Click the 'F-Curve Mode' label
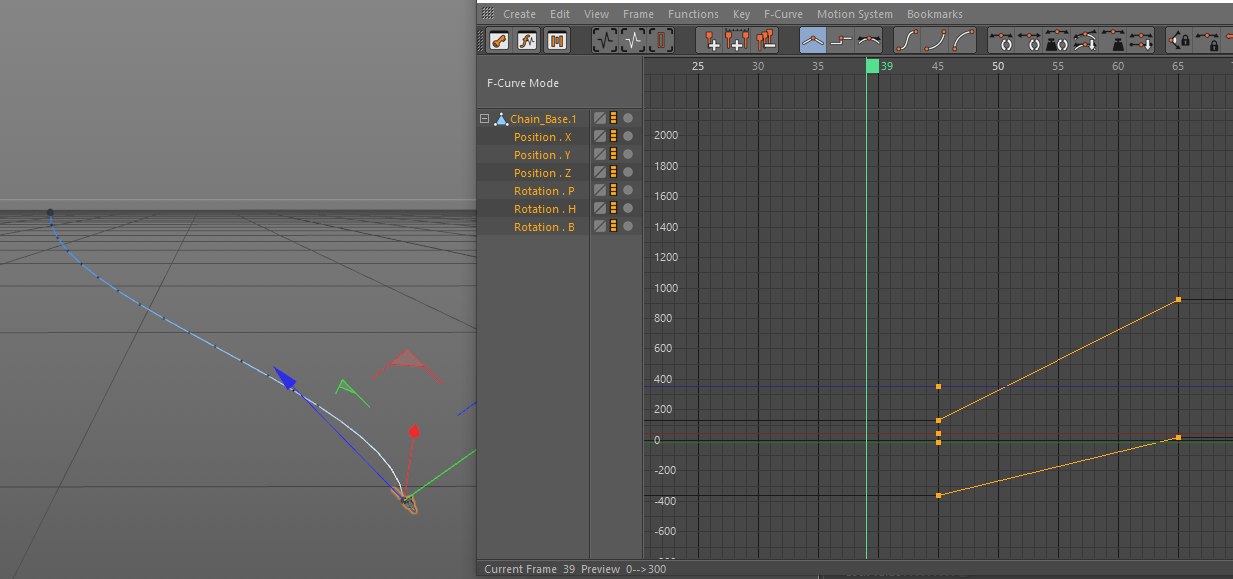This screenshot has height=579, width=1233. (x=523, y=83)
